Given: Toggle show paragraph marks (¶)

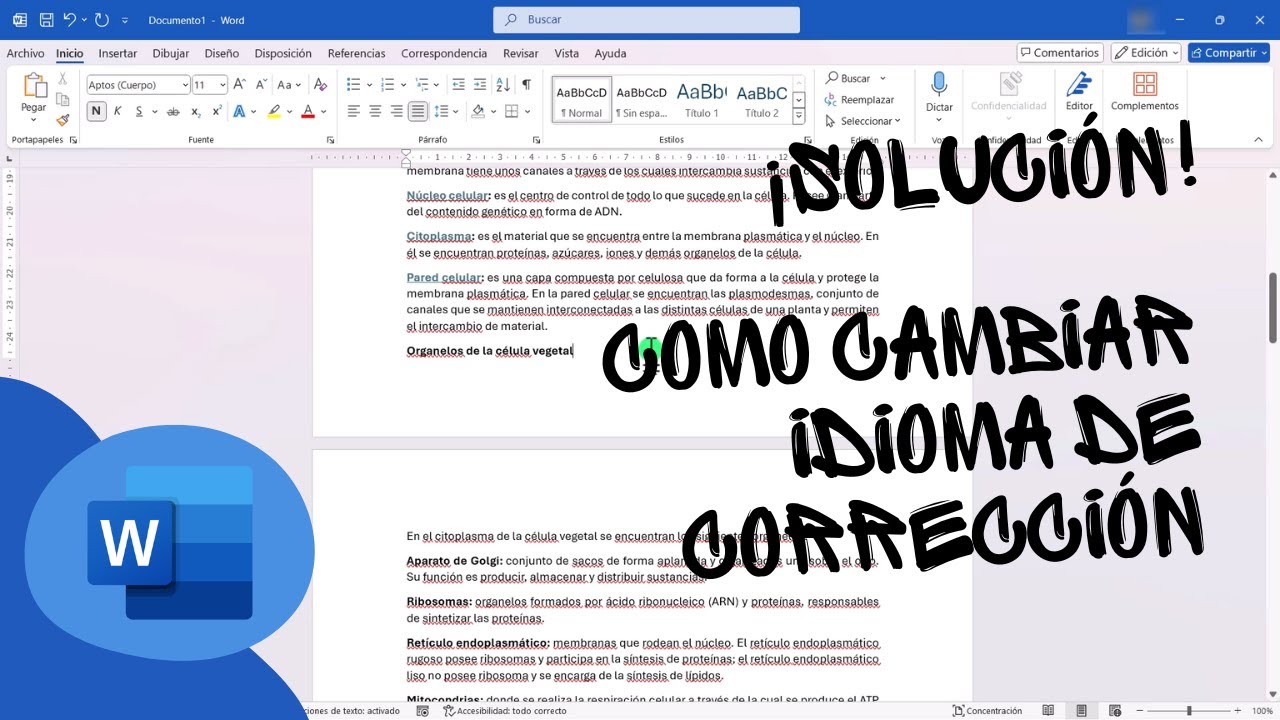Looking at the screenshot, I should [526, 85].
